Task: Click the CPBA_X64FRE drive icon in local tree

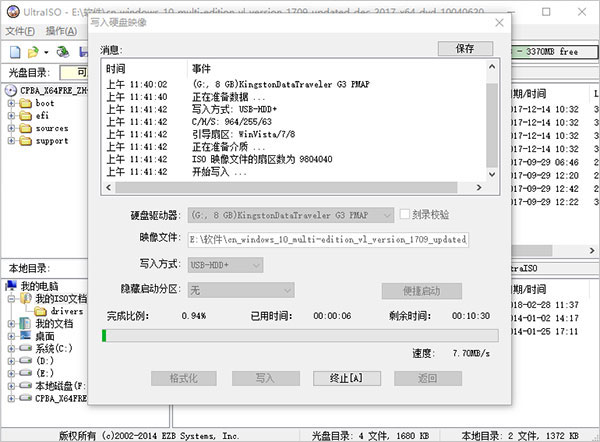Action: (26, 398)
